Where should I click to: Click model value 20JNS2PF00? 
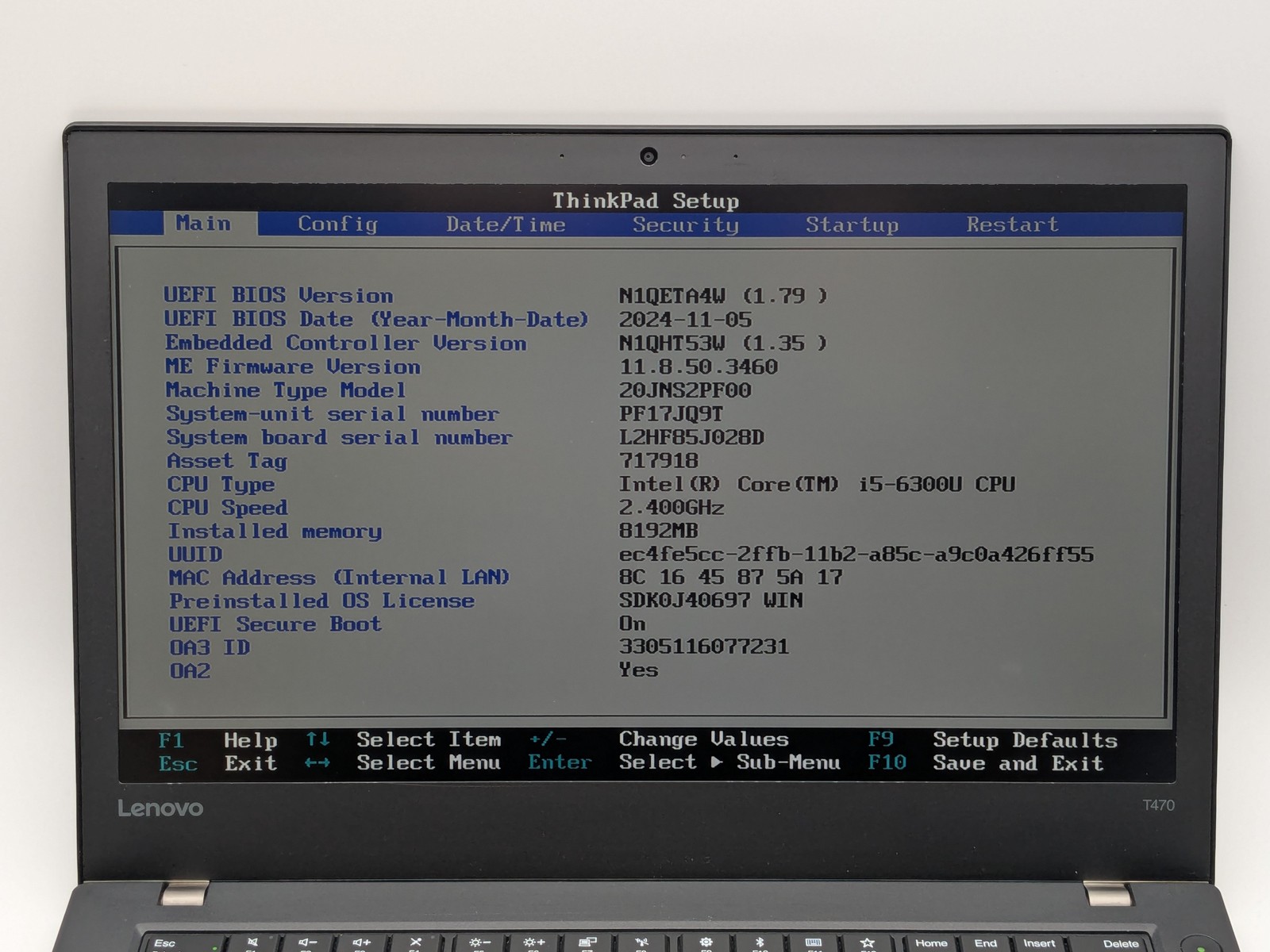click(x=685, y=390)
